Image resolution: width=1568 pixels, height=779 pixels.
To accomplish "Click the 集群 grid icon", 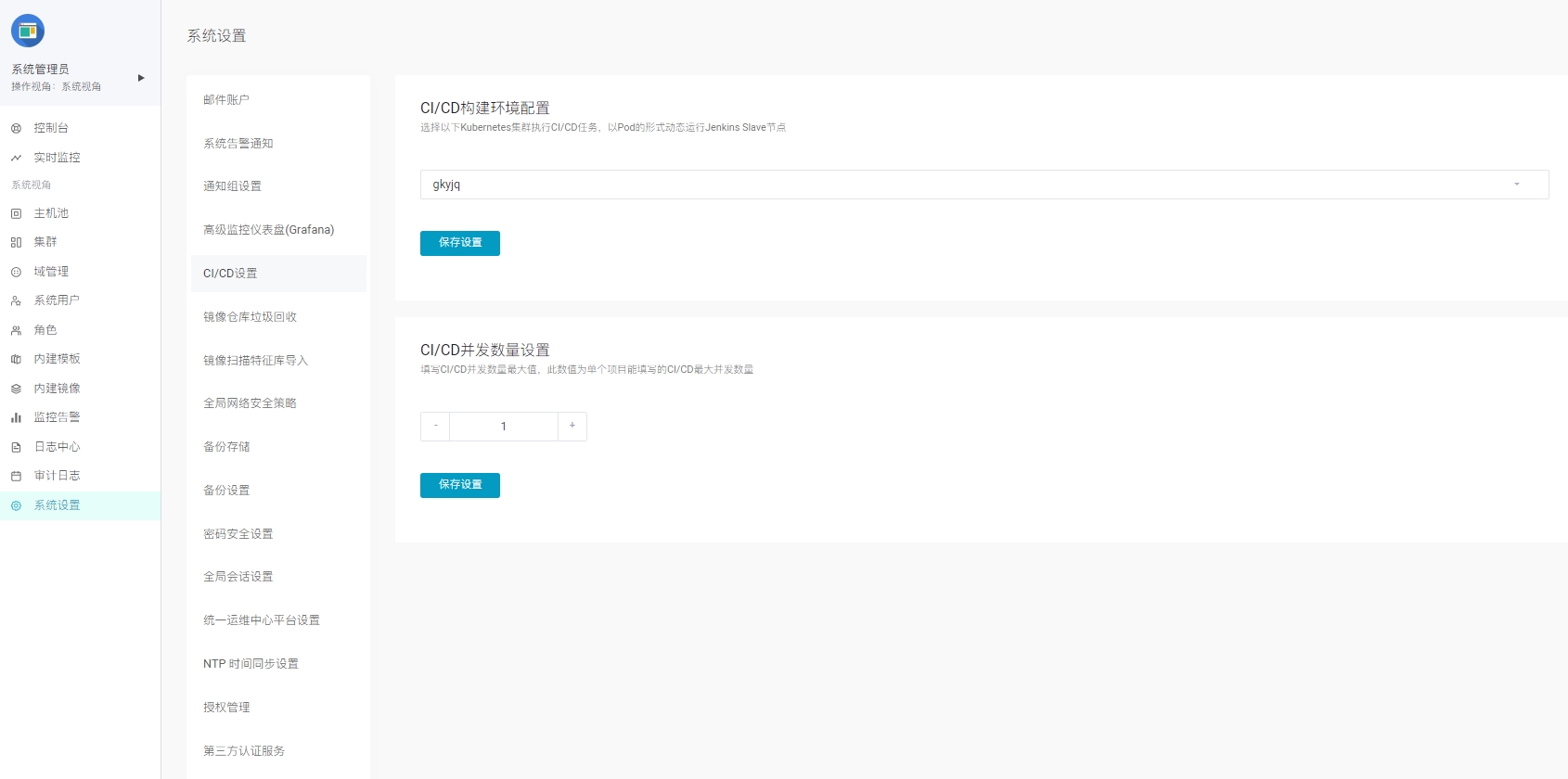I will (x=16, y=242).
